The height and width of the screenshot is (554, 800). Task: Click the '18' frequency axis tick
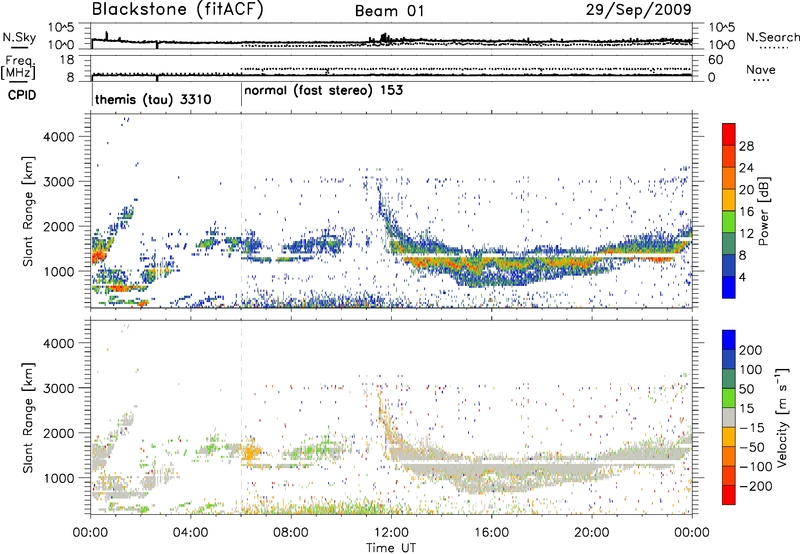click(67, 60)
